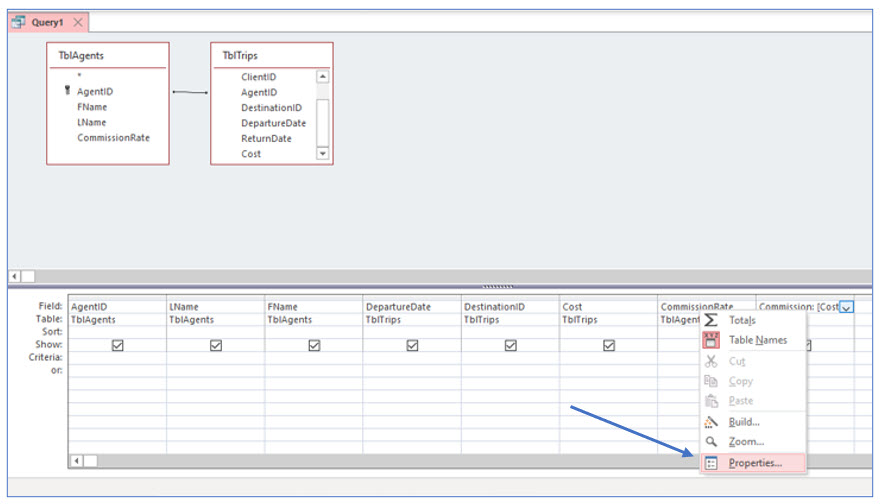Select the Query1 tab label
Image resolution: width=884 pixels, height=504 pixels.
[47, 22]
